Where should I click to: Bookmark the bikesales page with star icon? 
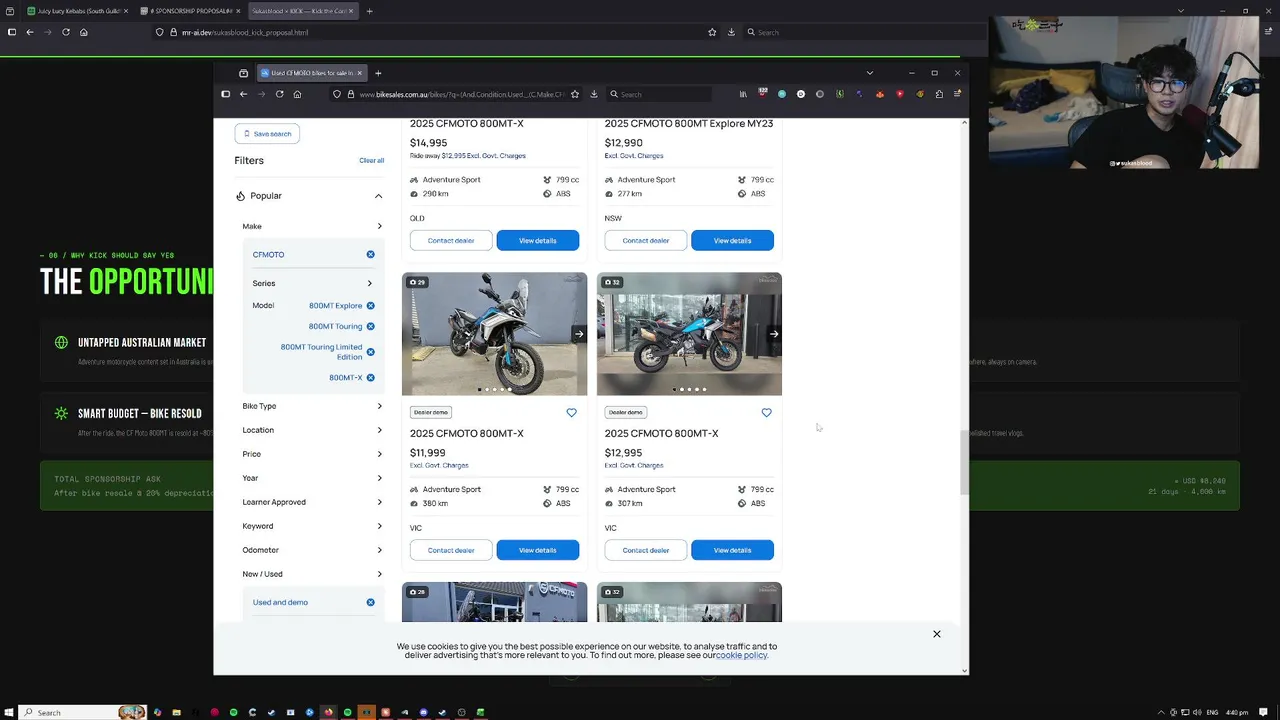click(575, 94)
